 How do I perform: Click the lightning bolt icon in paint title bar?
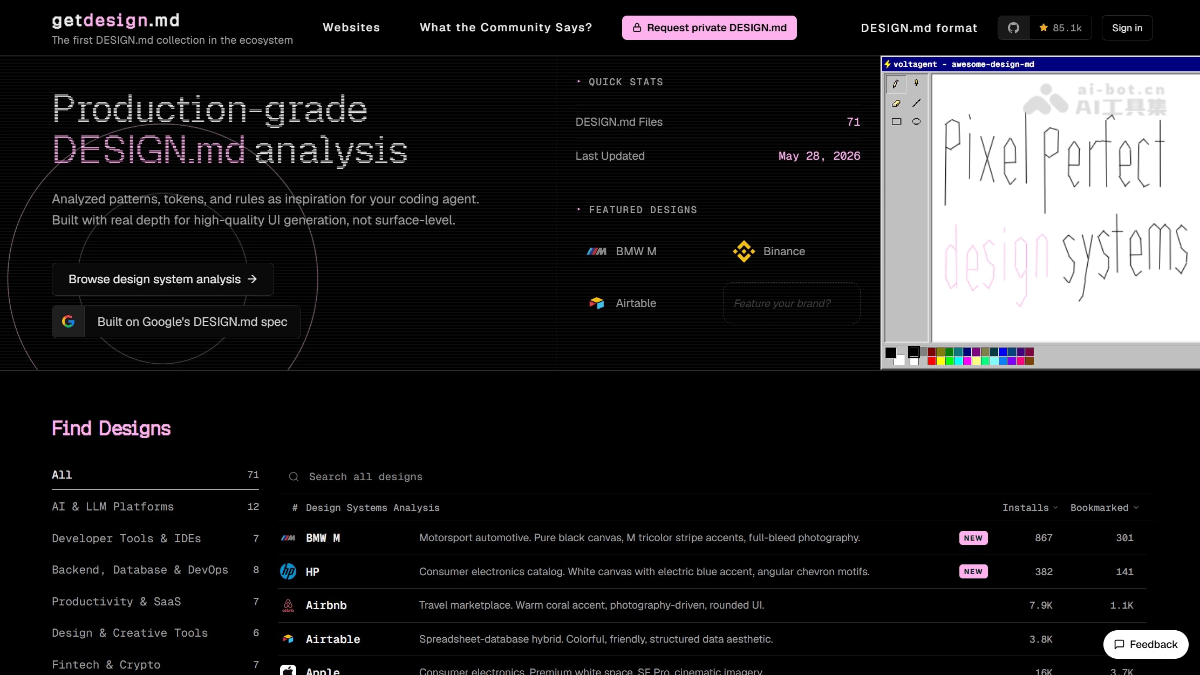(x=887, y=64)
